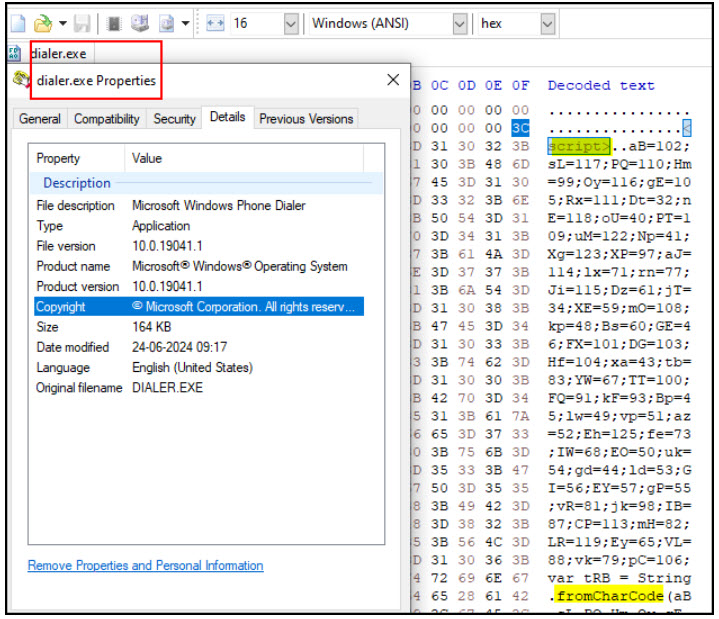Click the Open file folder icon
The width and height of the screenshot is (719, 619).
(43, 23)
